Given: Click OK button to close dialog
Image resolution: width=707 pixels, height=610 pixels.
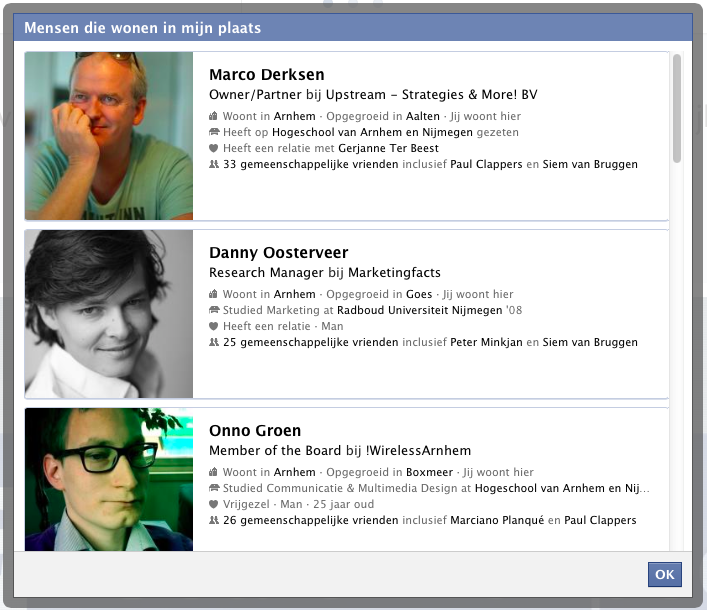Looking at the screenshot, I should [664, 575].
